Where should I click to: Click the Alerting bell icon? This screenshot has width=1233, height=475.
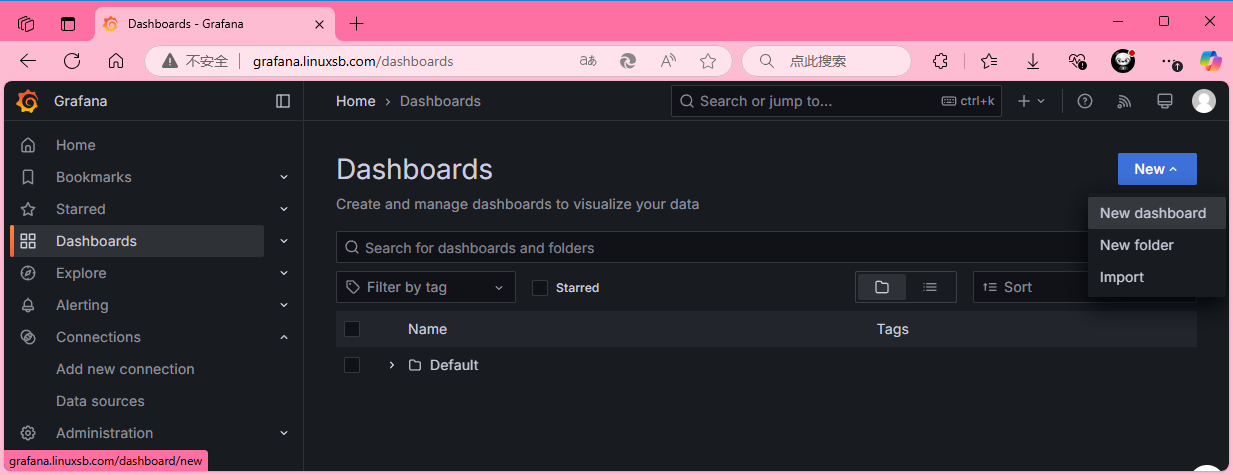pyautogui.click(x=28, y=305)
